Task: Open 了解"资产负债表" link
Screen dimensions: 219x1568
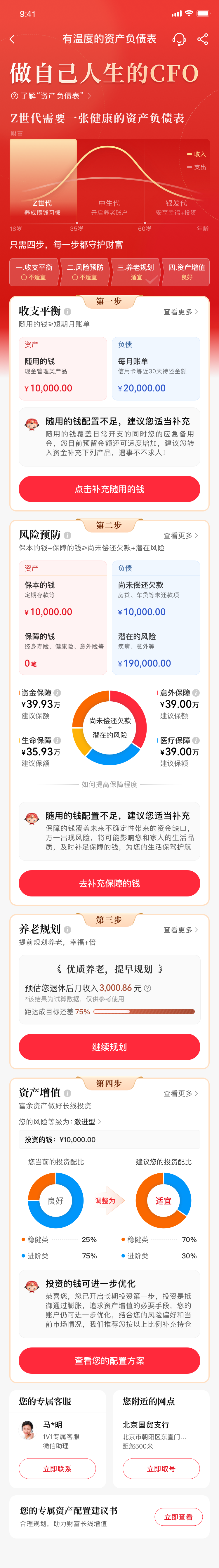Action: 51,96
